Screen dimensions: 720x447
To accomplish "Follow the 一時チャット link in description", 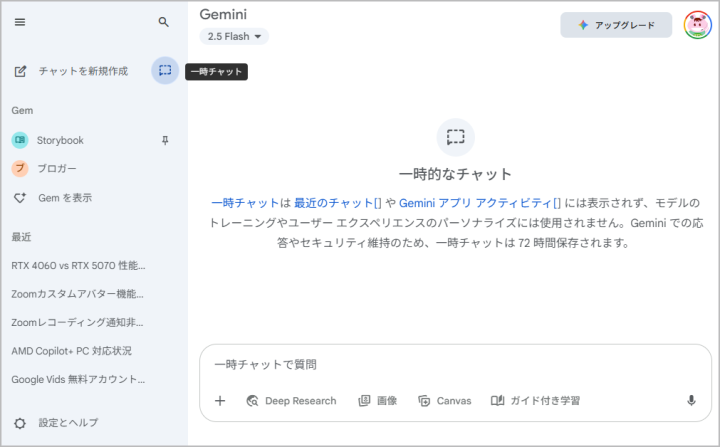I will [245, 203].
